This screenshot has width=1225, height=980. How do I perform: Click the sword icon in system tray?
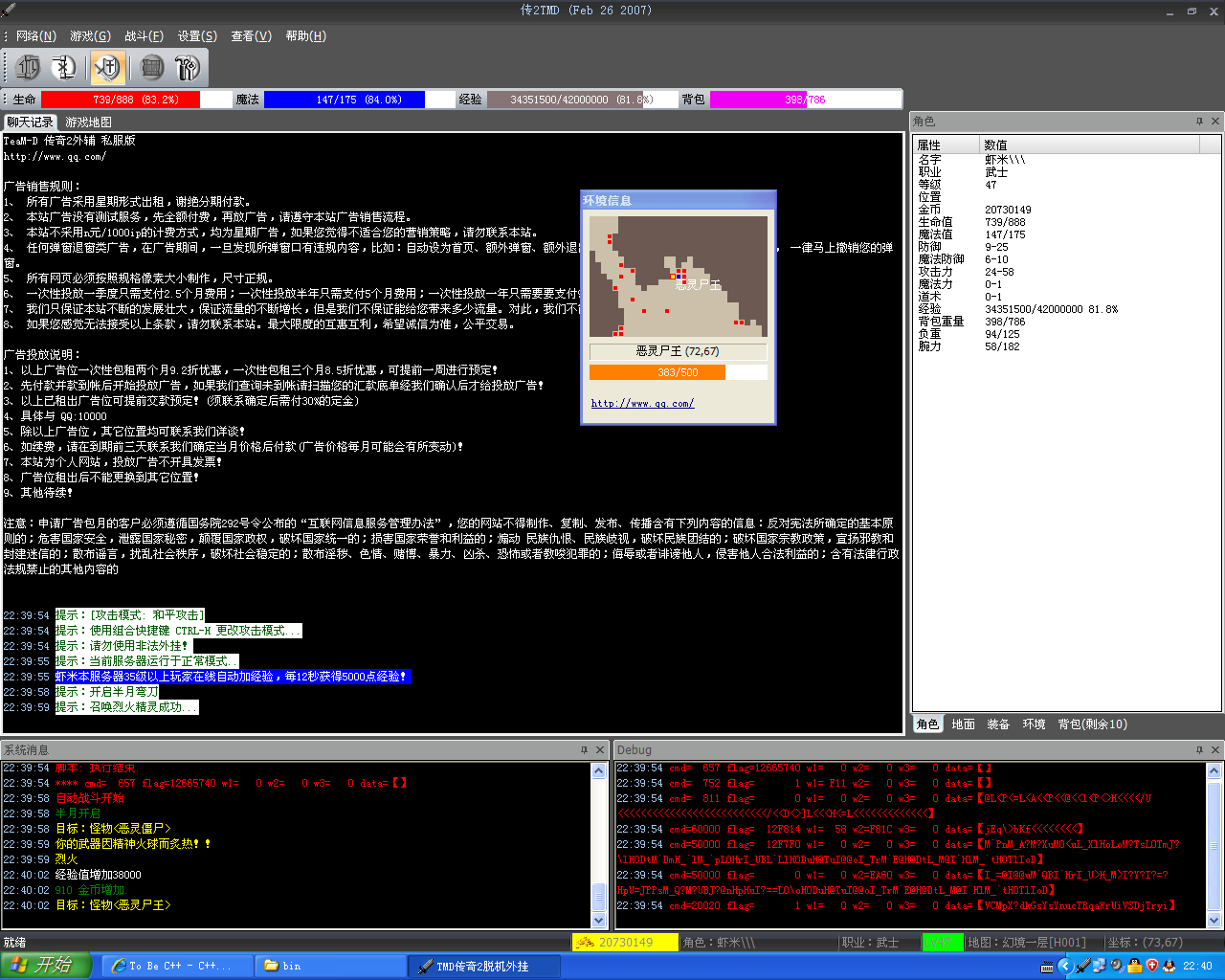click(x=1082, y=966)
